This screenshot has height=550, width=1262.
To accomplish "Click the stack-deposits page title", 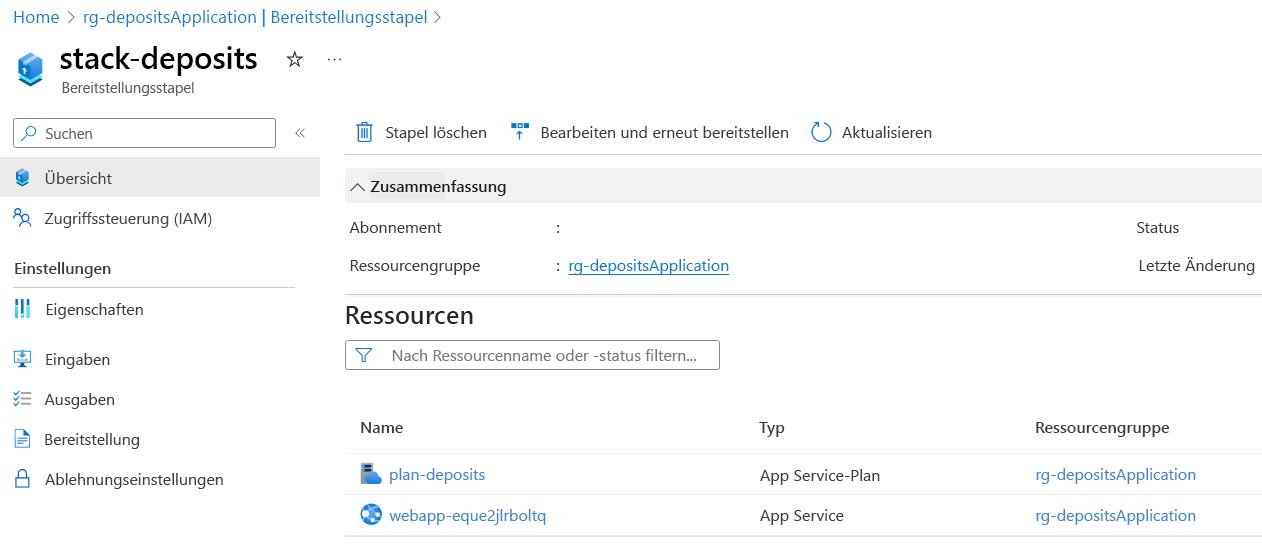I will click(159, 58).
